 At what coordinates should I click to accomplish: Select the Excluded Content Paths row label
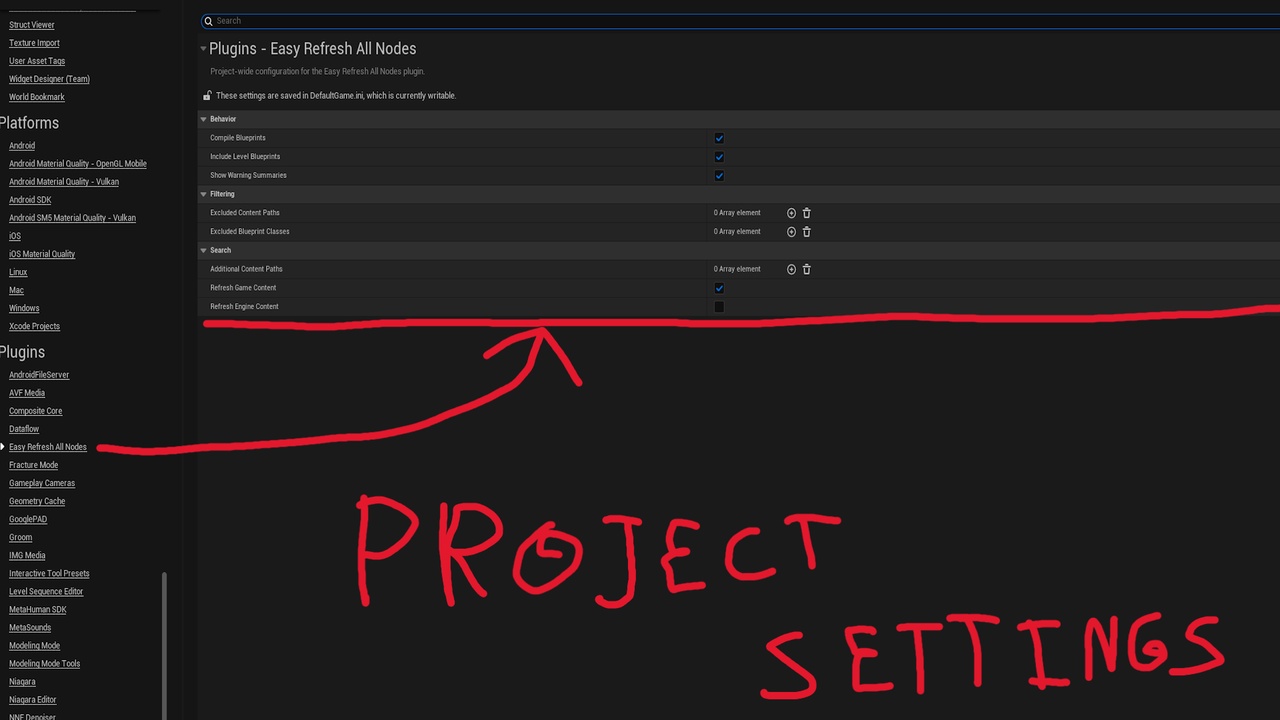pyautogui.click(x=245, y=213)
